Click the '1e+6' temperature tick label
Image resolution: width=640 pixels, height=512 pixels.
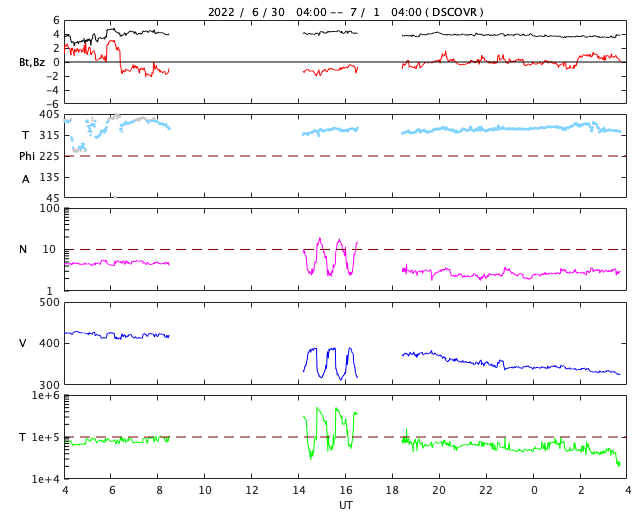tap(45, 396)
